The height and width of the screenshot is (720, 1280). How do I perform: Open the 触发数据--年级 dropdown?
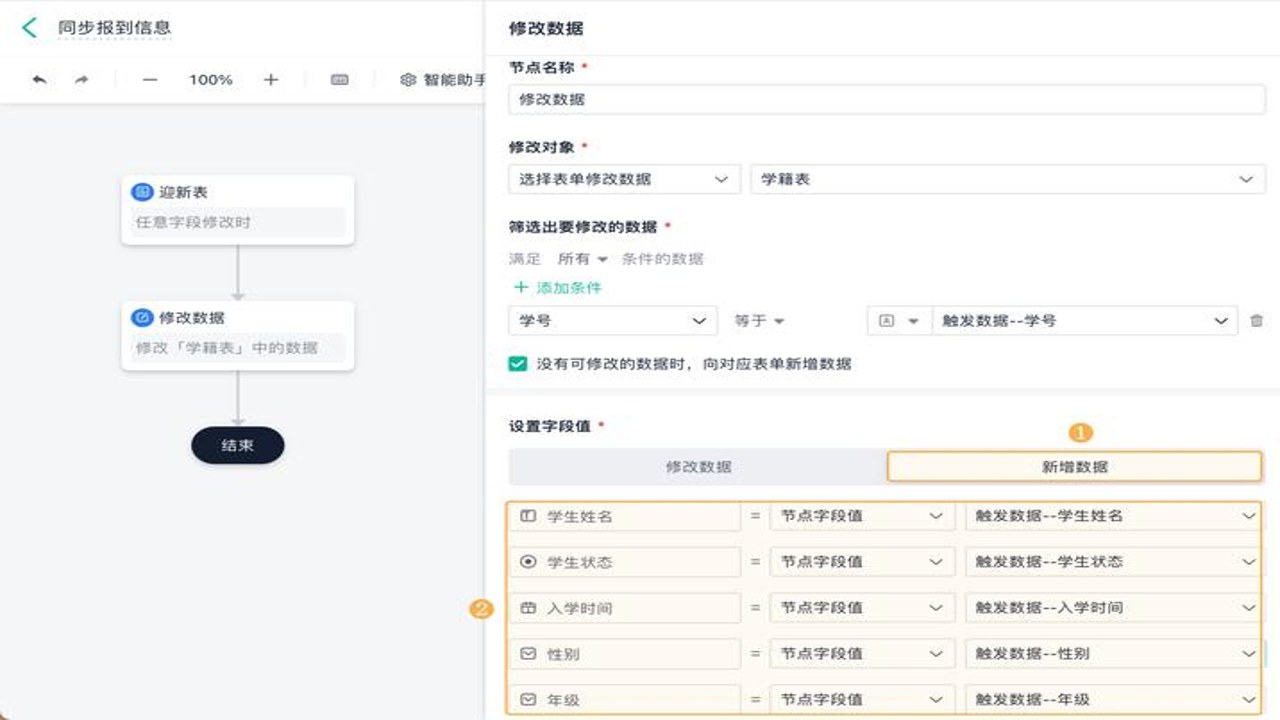1112,699
